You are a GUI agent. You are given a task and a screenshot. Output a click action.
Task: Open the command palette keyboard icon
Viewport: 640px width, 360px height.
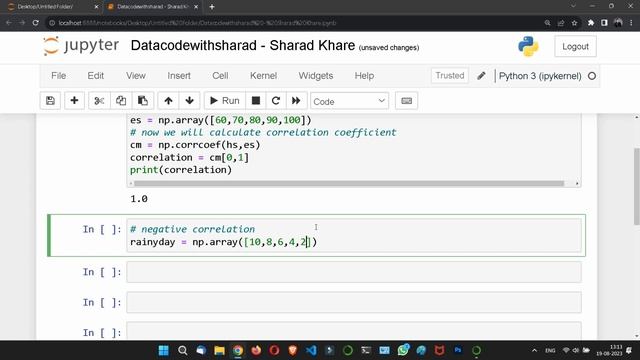[x=407, y=101]
